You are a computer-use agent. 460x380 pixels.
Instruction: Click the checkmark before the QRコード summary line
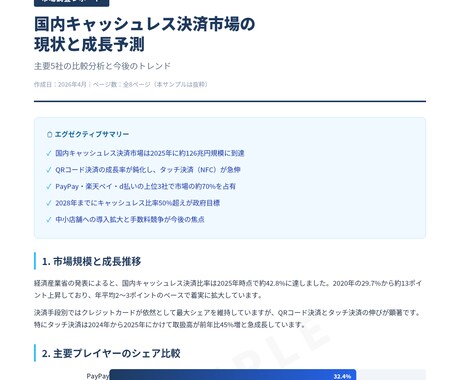point(49,170)
